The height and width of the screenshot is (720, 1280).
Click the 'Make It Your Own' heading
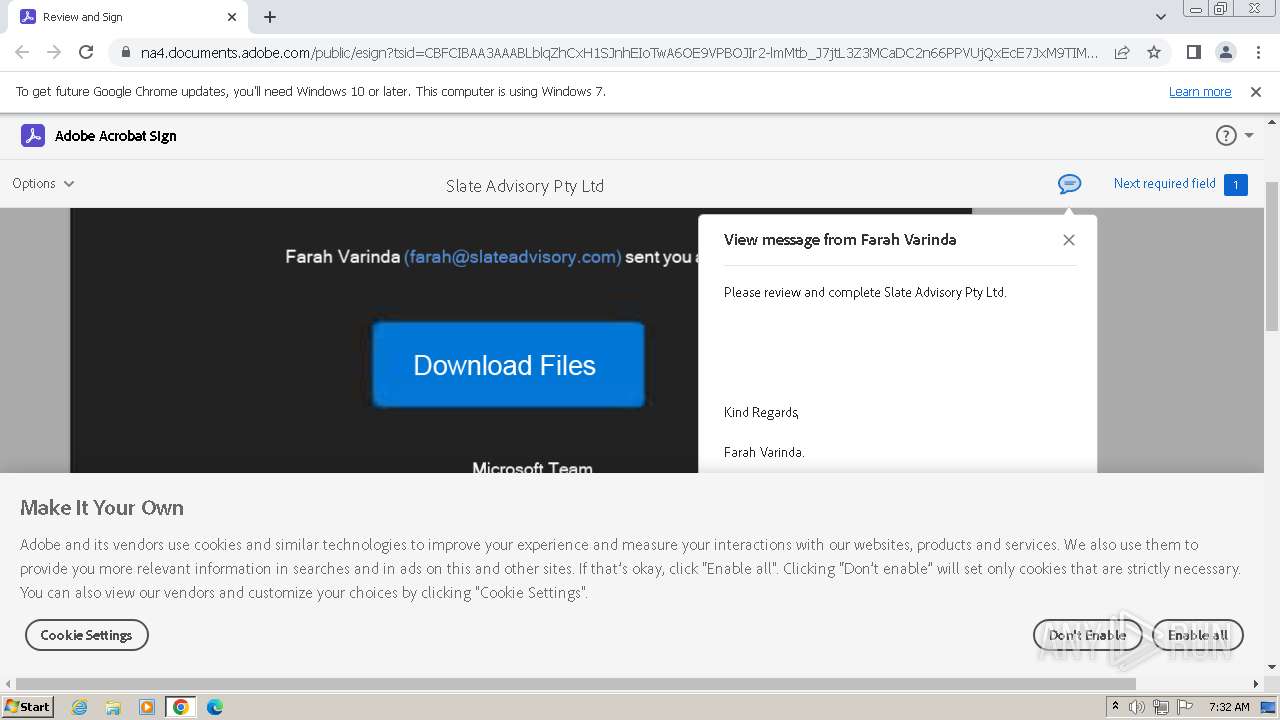pos(102,508)
